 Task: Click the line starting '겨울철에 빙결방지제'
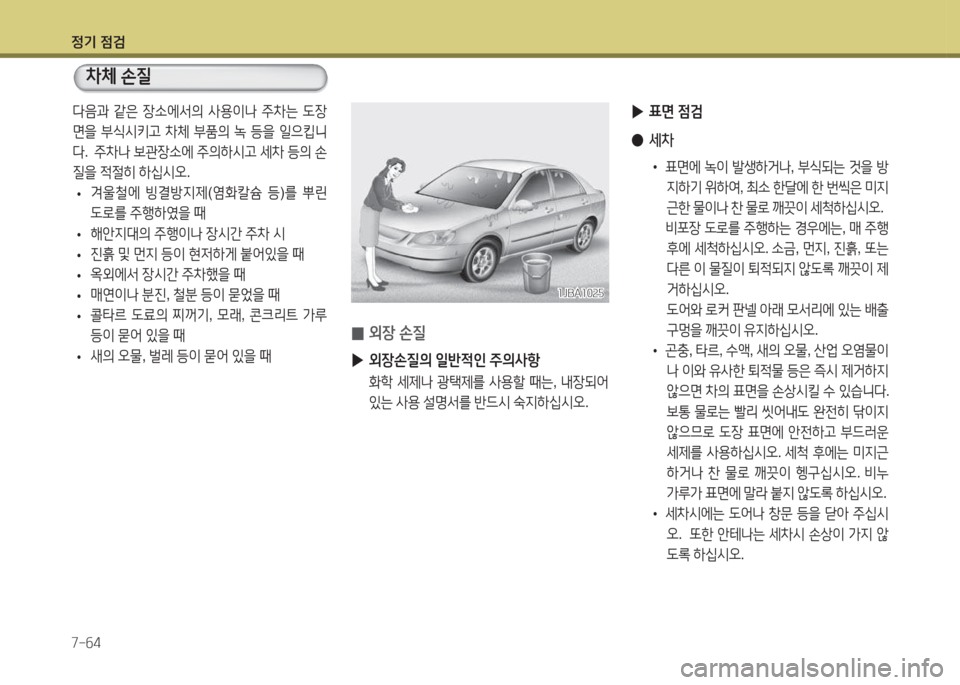click(x=208, y=193)
